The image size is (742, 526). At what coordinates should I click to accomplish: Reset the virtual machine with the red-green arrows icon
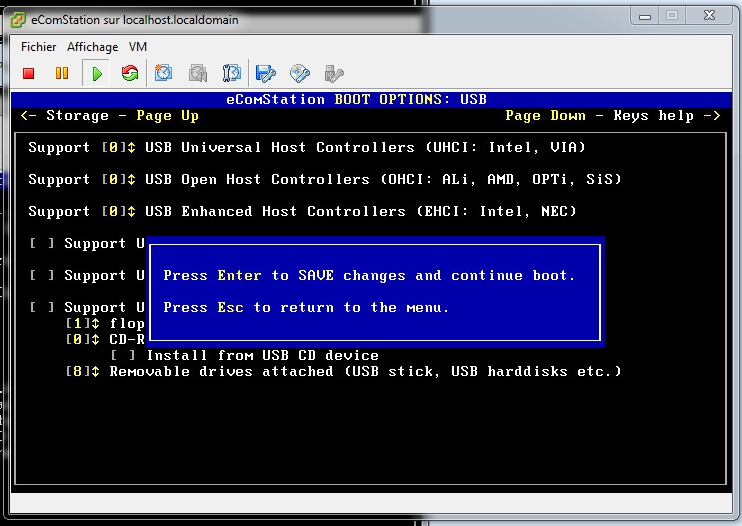click(130, 73)
